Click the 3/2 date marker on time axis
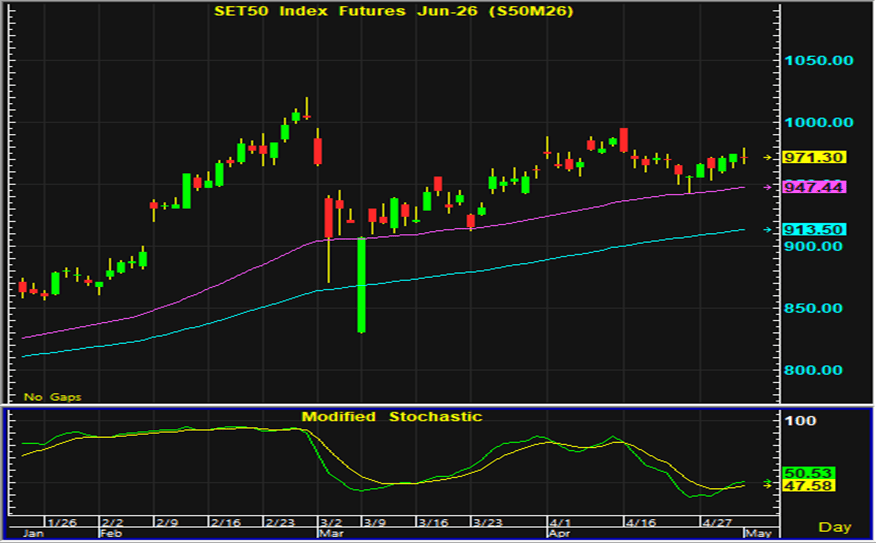Viewport: 876px width, 543px height. point(331,523)
